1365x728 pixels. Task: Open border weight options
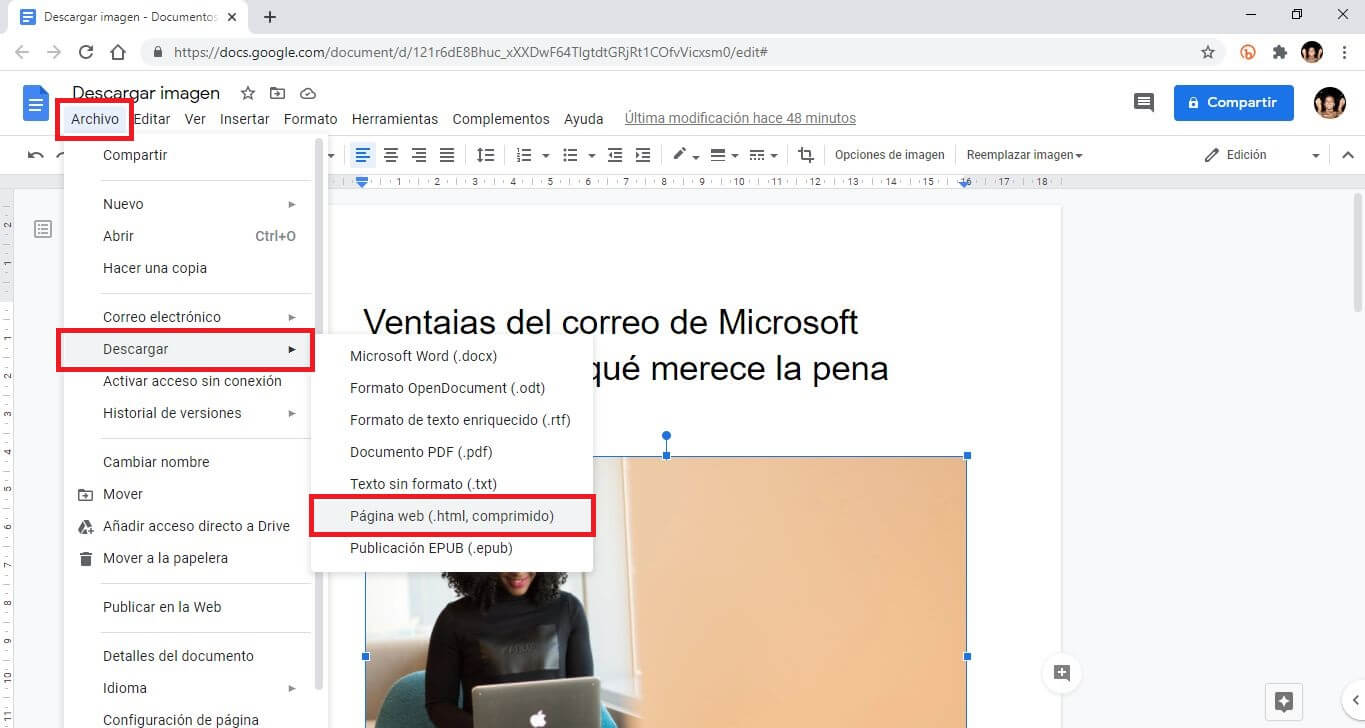point(724,155)
